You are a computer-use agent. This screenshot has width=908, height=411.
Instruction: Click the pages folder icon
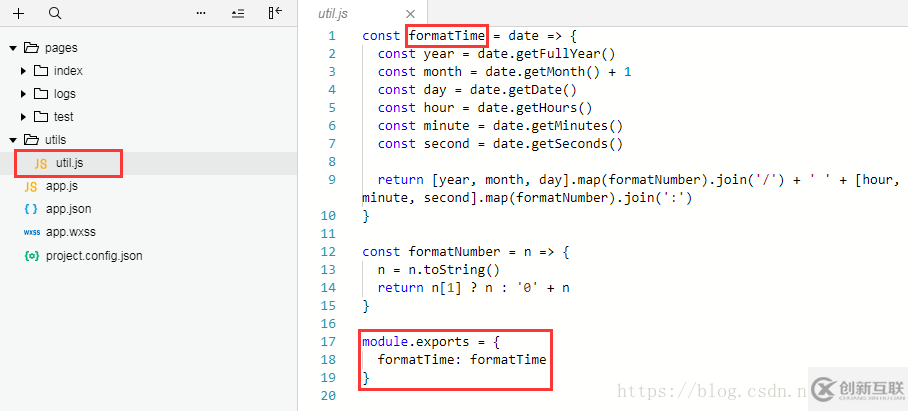click(31, 48)
